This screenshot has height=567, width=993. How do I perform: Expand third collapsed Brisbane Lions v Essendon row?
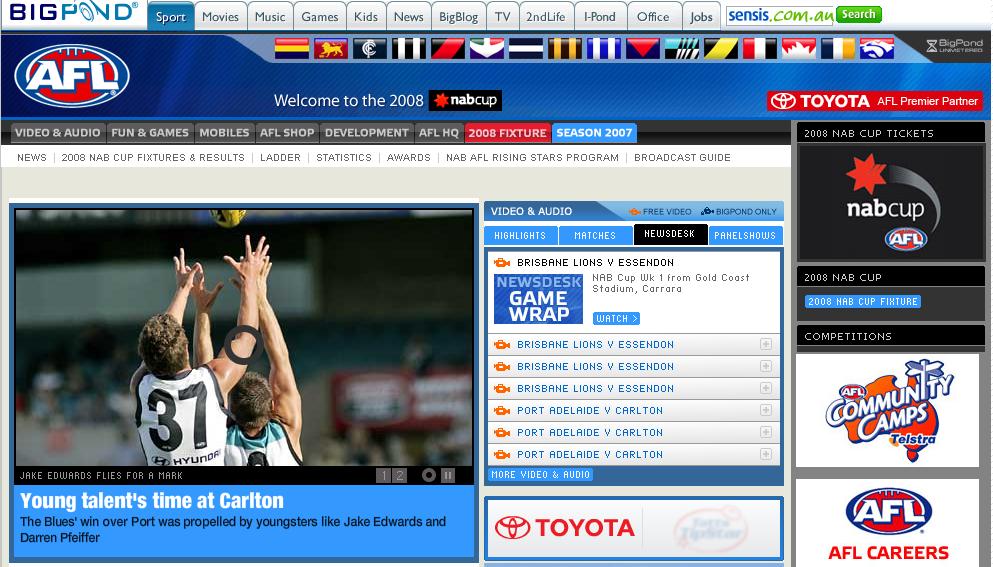(766, 388)
